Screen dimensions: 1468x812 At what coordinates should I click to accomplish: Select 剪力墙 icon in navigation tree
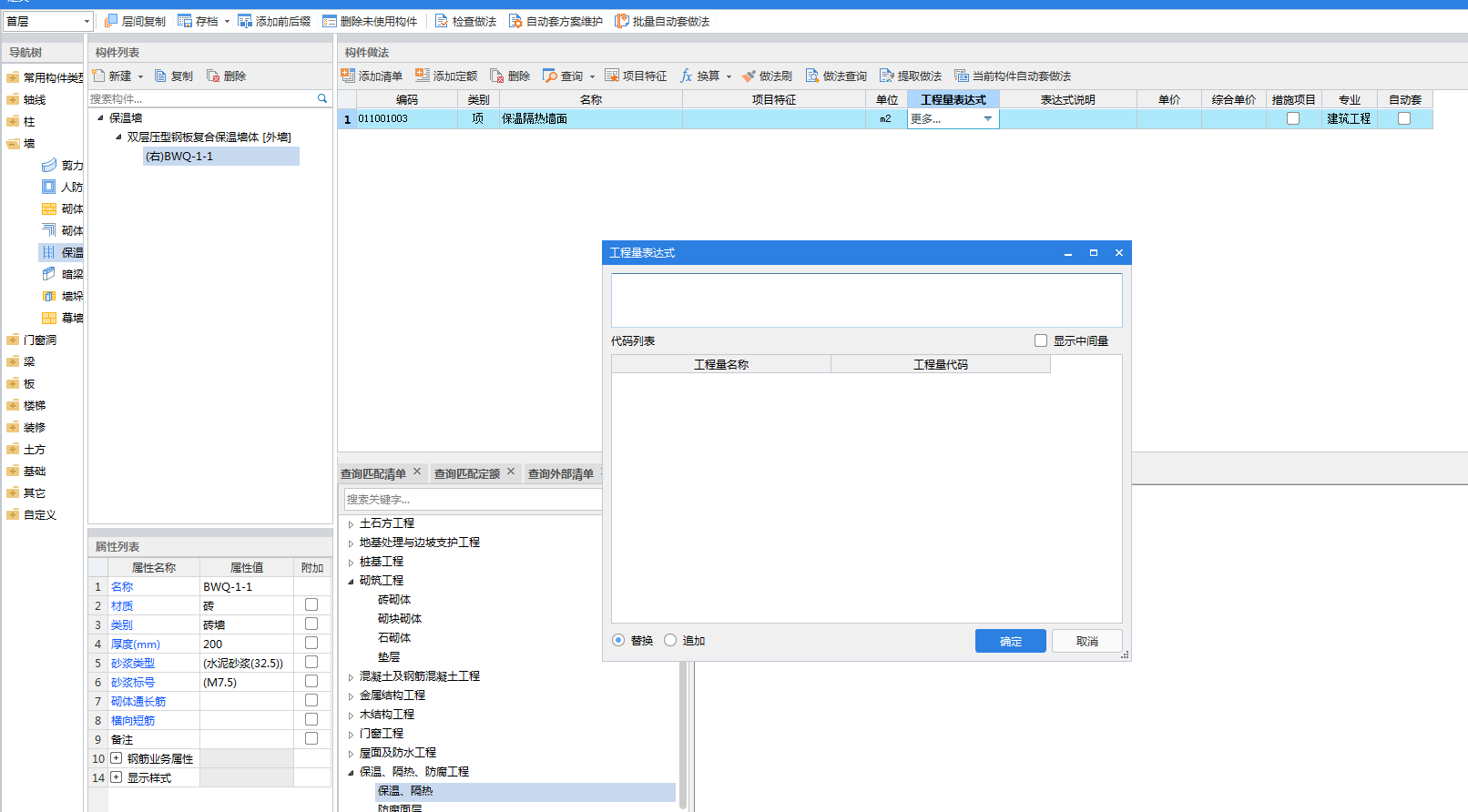pos(49,165)
